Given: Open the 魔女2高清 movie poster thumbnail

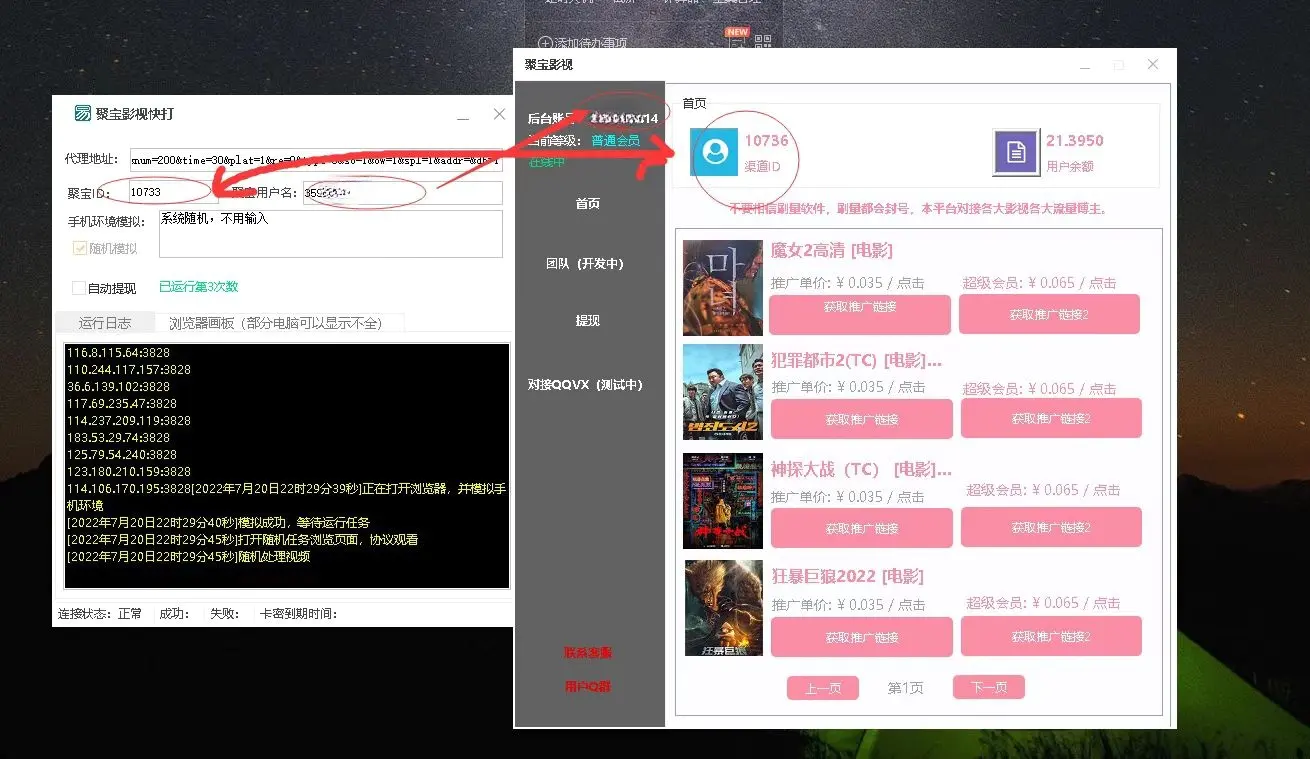Looking at the screenshot, I should click(722, 288).
